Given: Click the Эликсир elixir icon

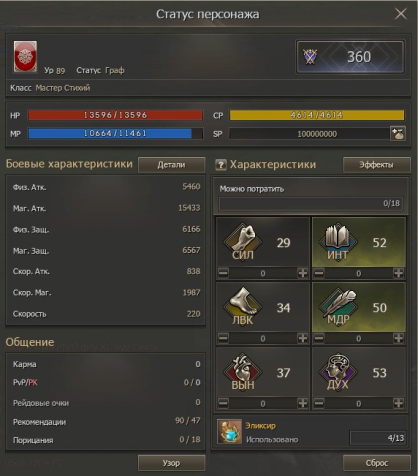Looking at the screenshot, I should pyautogui.click(x=229, y=432).
